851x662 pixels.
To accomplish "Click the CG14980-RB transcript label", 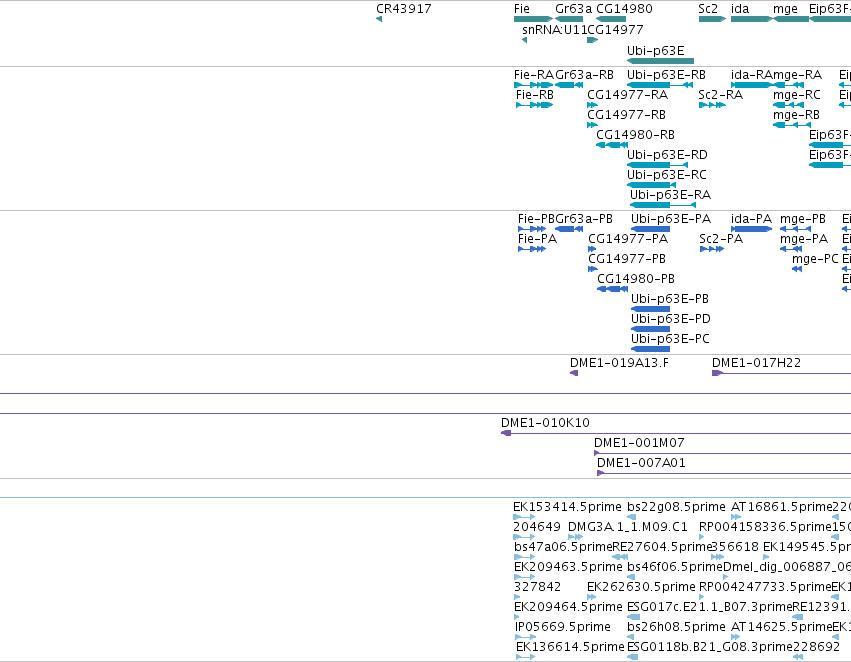I will pyautogui.click(x=636, y=135).
